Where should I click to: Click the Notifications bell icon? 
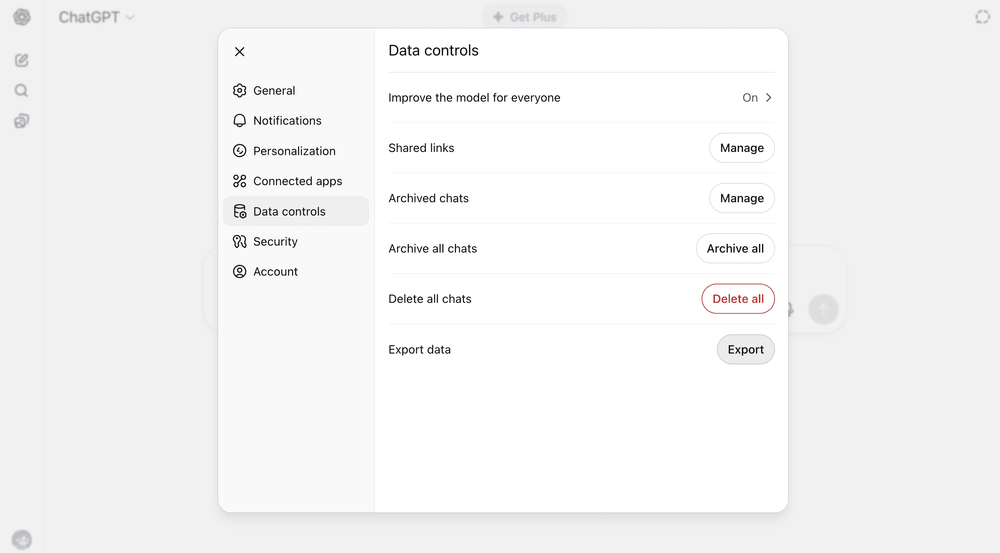tap(239, 121)
